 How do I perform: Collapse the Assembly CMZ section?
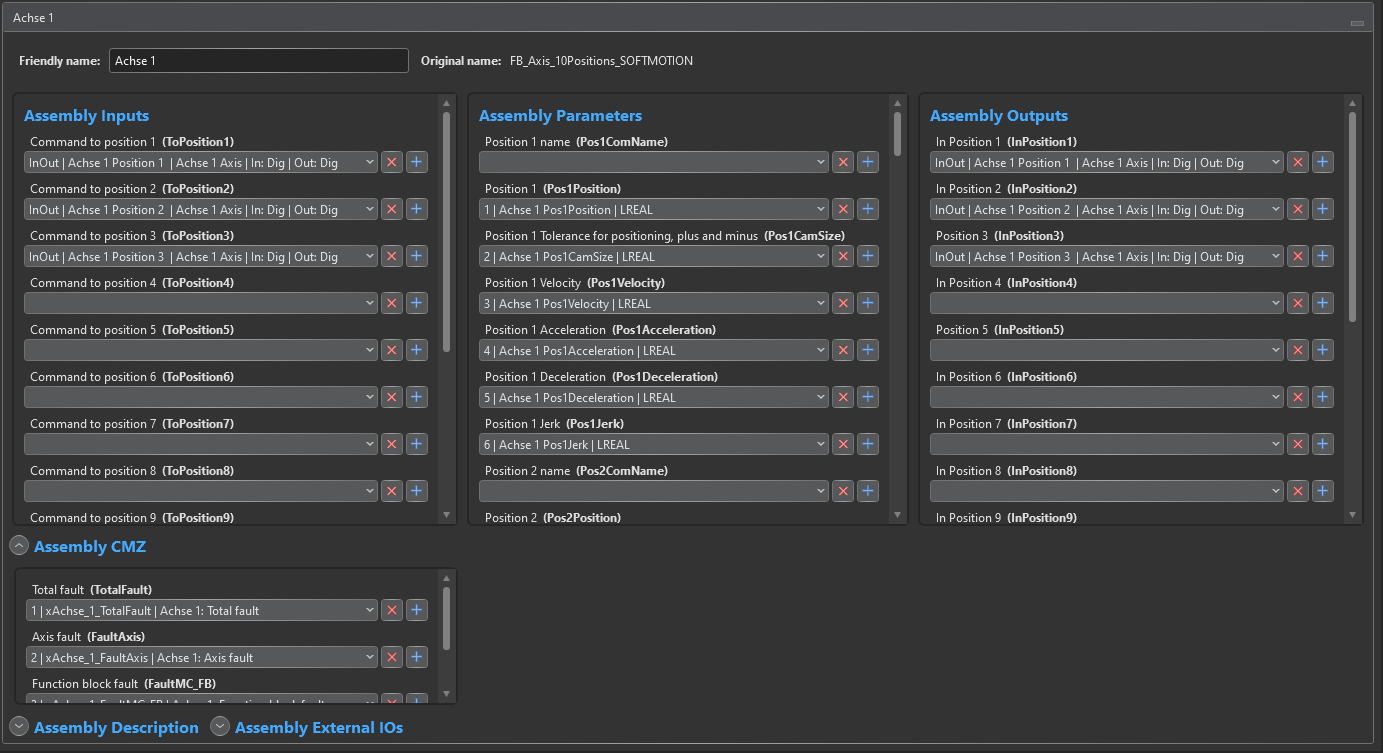[19, 546]
